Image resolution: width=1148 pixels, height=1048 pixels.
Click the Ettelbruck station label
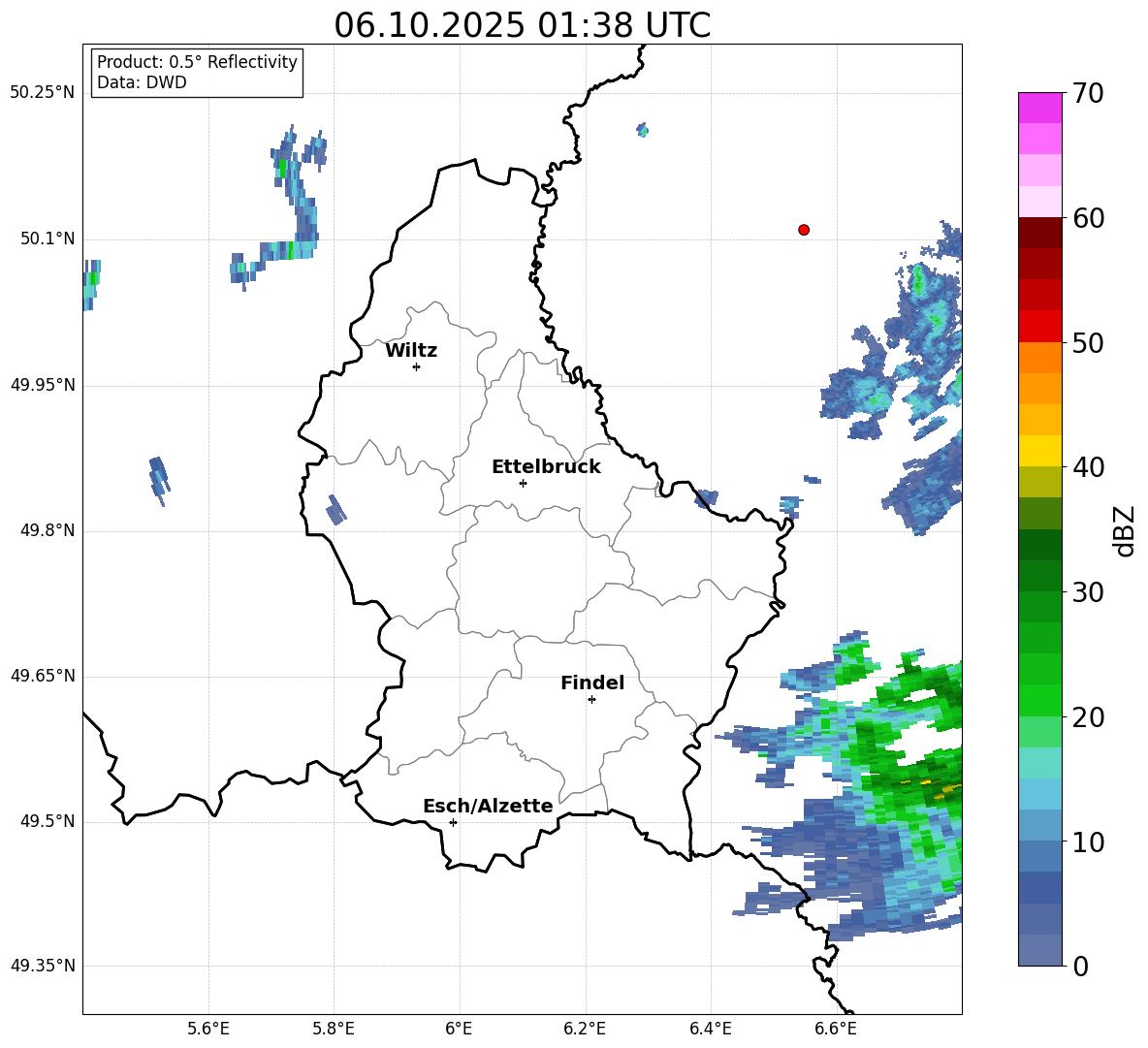546,467
